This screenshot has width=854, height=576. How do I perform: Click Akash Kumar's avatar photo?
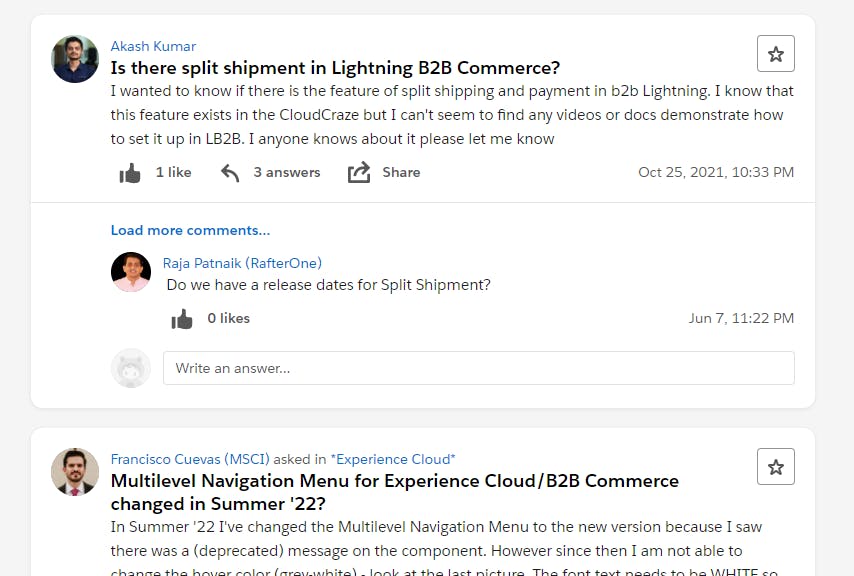(x=75, y=59)
